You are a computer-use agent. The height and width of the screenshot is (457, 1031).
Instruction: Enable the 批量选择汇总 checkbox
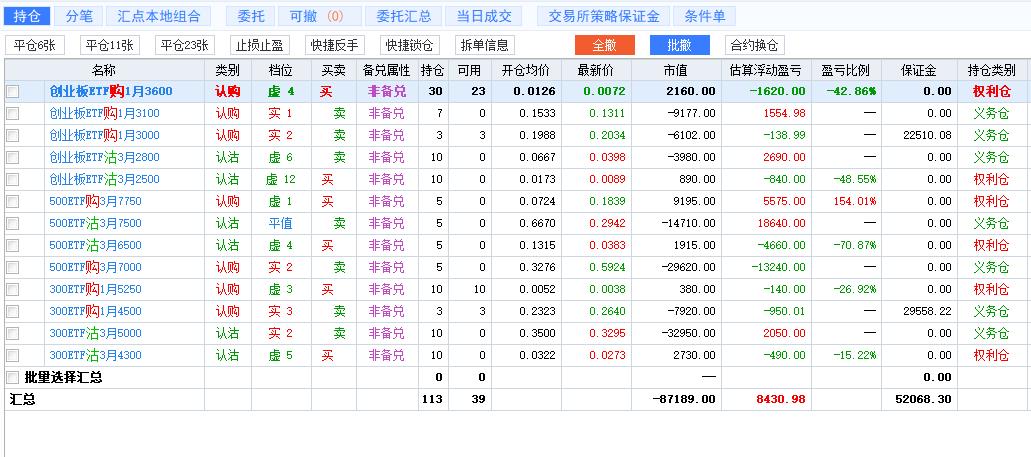[x=13, y=377]
